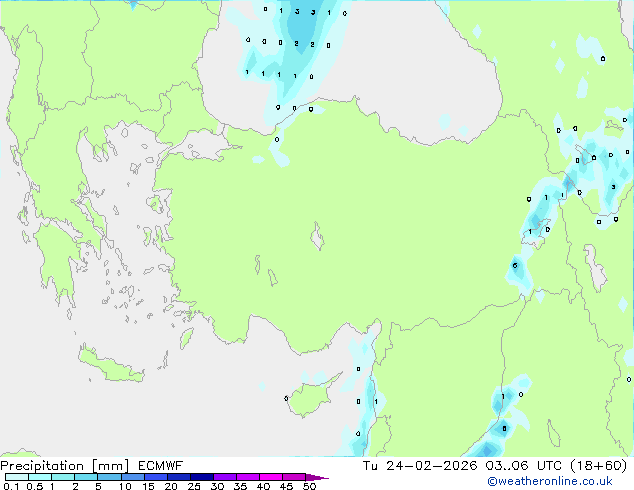Click the 'Precipitation [mm]' title text
This screenshot has height=490, width=634.
click(x=65, y=466)
